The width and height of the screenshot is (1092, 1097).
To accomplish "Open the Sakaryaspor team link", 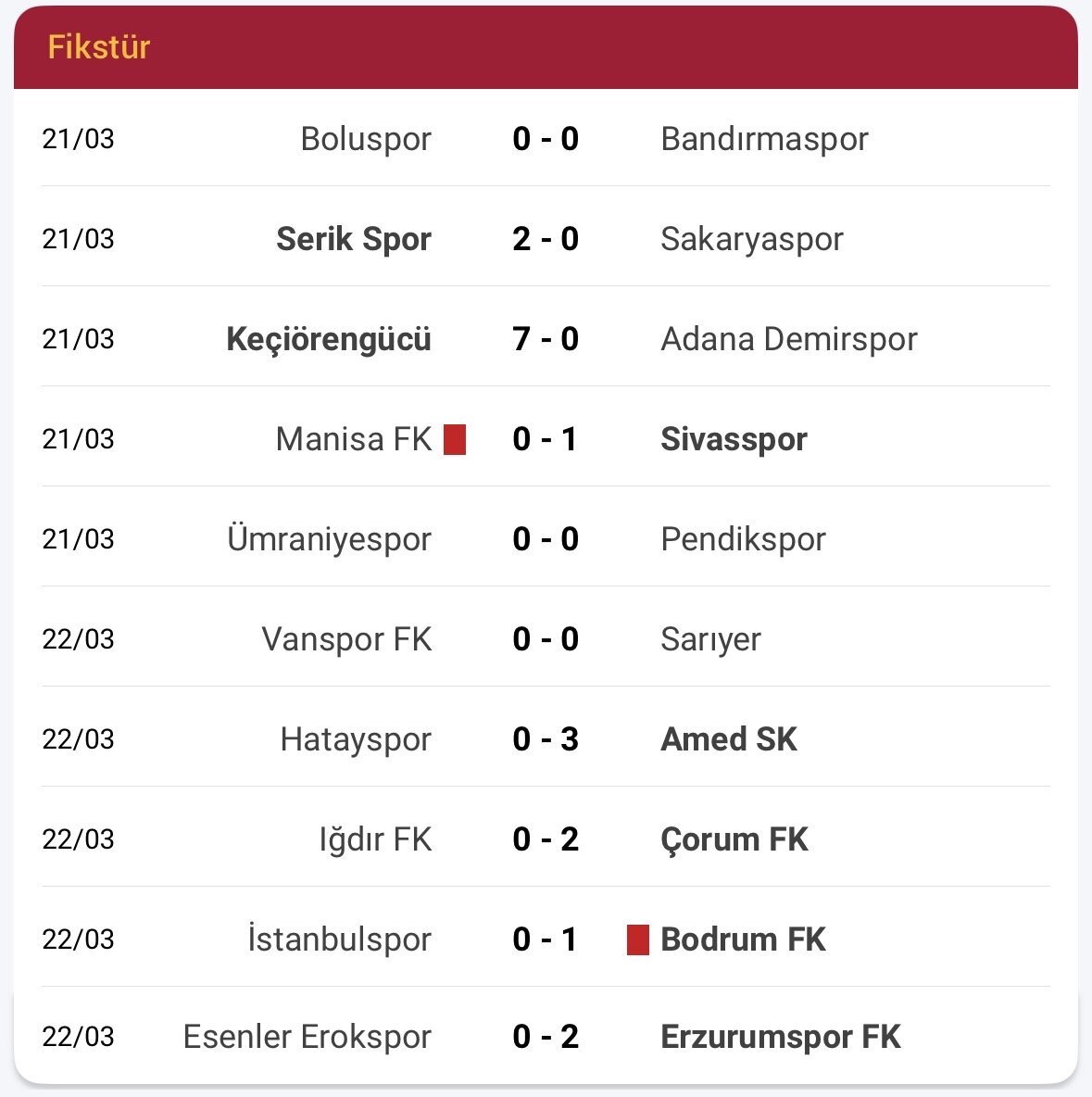I will [x=751, y=239].
